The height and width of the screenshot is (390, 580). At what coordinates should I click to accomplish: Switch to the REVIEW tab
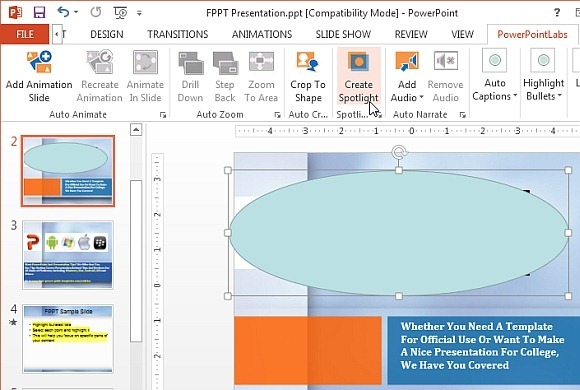coord(411,34)
